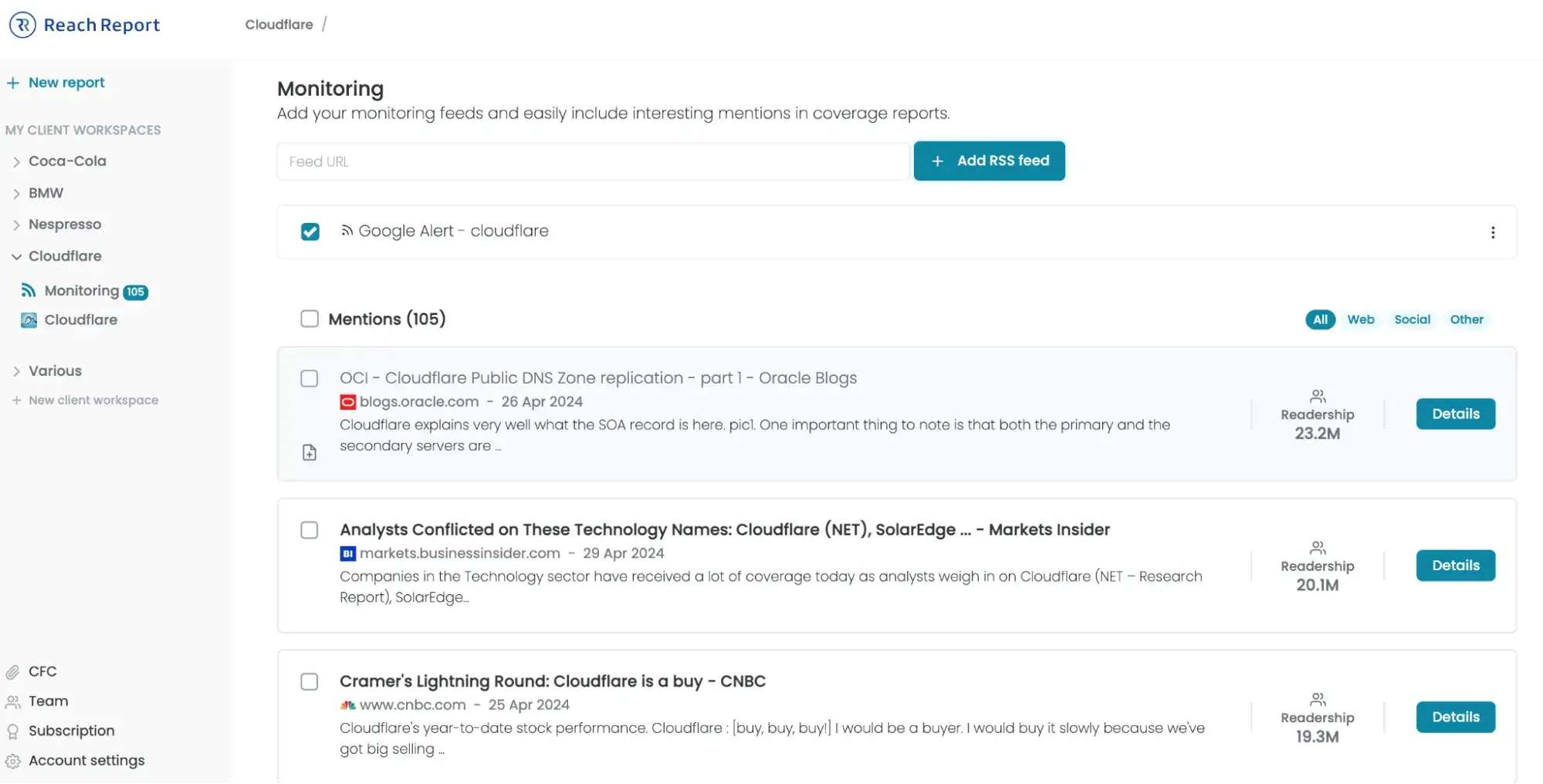
Task: Select the CNBC Cramer's Lightning Round checkbox
Action: (310, 681)
